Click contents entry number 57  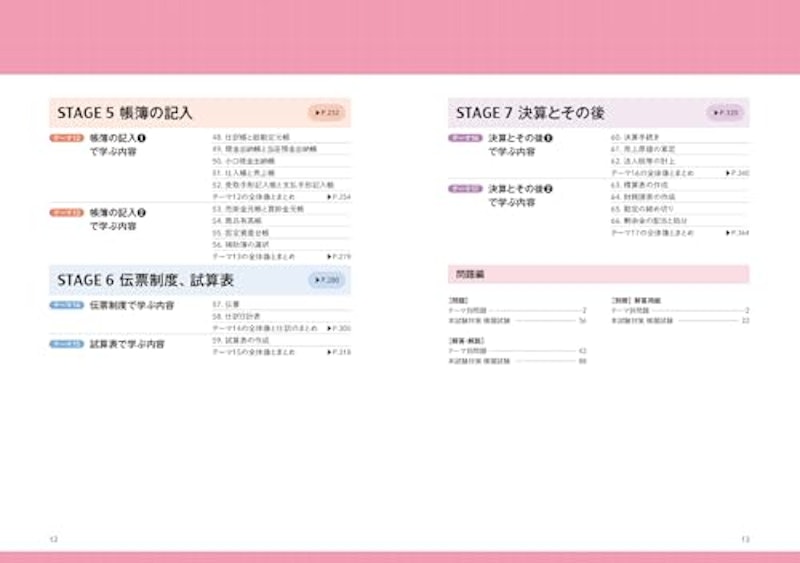tap(226, 304)
